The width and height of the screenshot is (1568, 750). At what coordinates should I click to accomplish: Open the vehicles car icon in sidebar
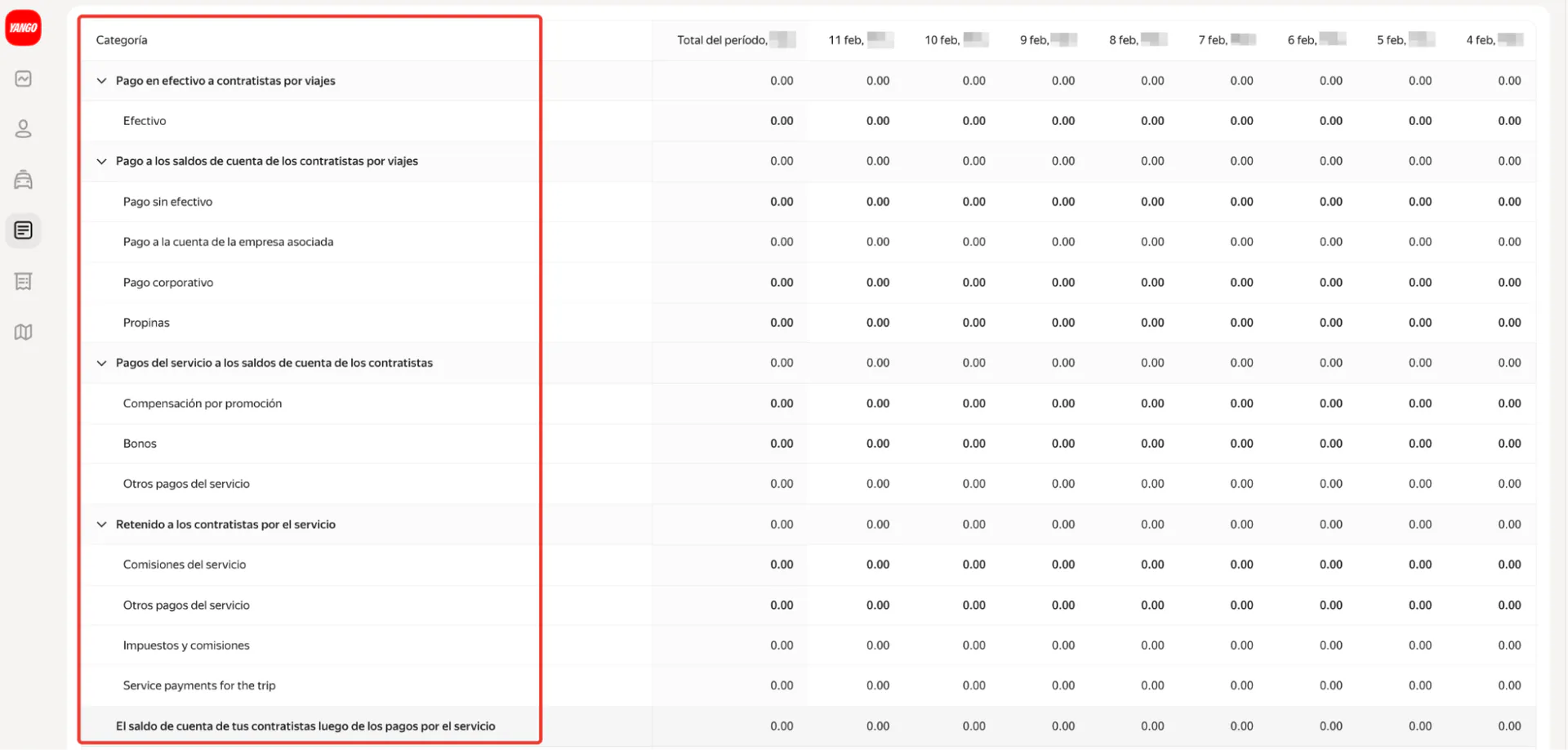click(x=23, y=180)
